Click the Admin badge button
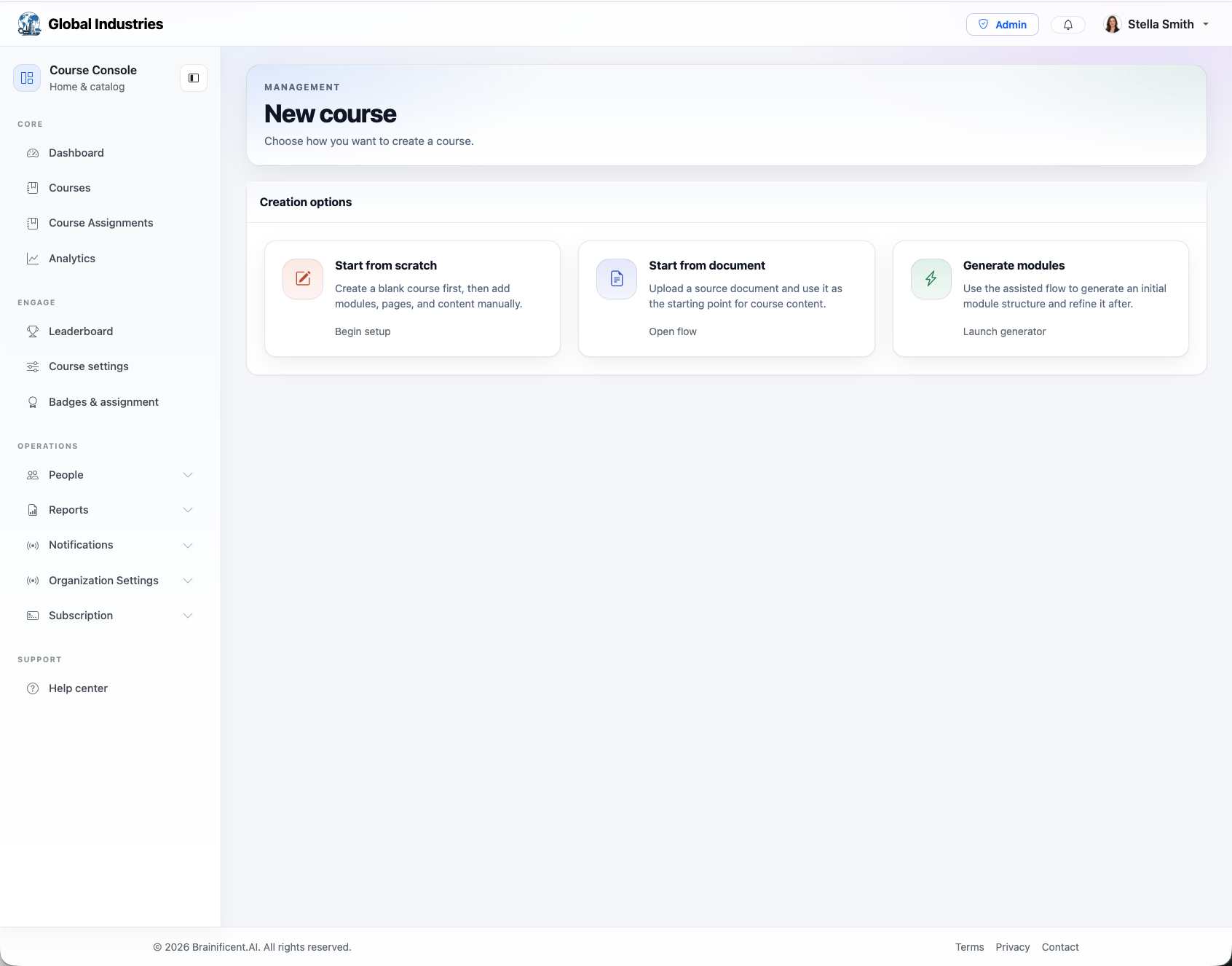This screenshot has width=1232, height=966. (1002, 25)
